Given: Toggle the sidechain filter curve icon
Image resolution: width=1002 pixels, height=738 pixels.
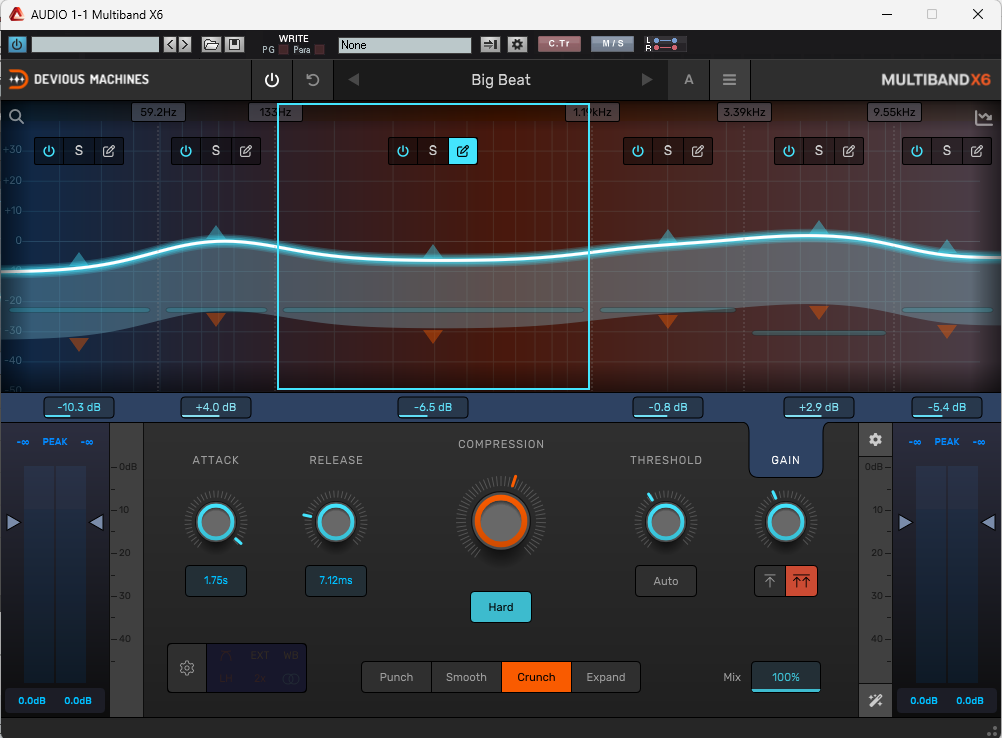Looking at the screenshot, I should (226, 656).
